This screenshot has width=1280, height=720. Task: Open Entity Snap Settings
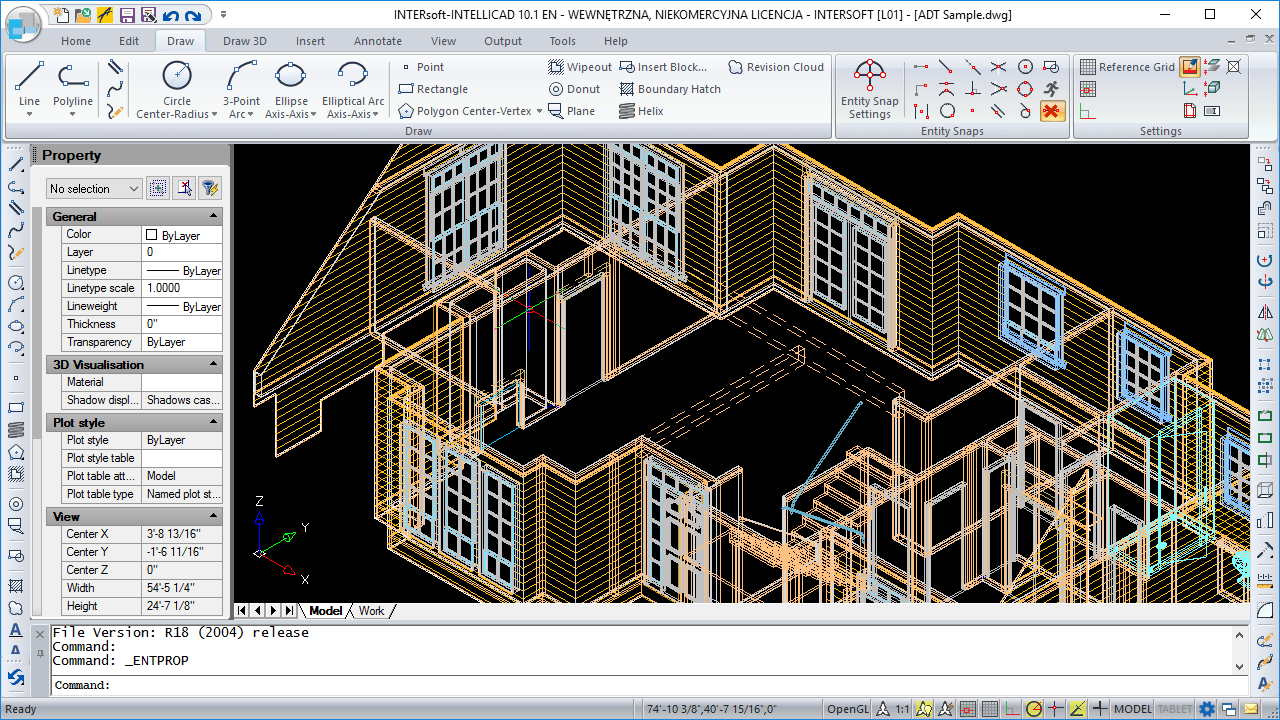(x=869, y=89)
